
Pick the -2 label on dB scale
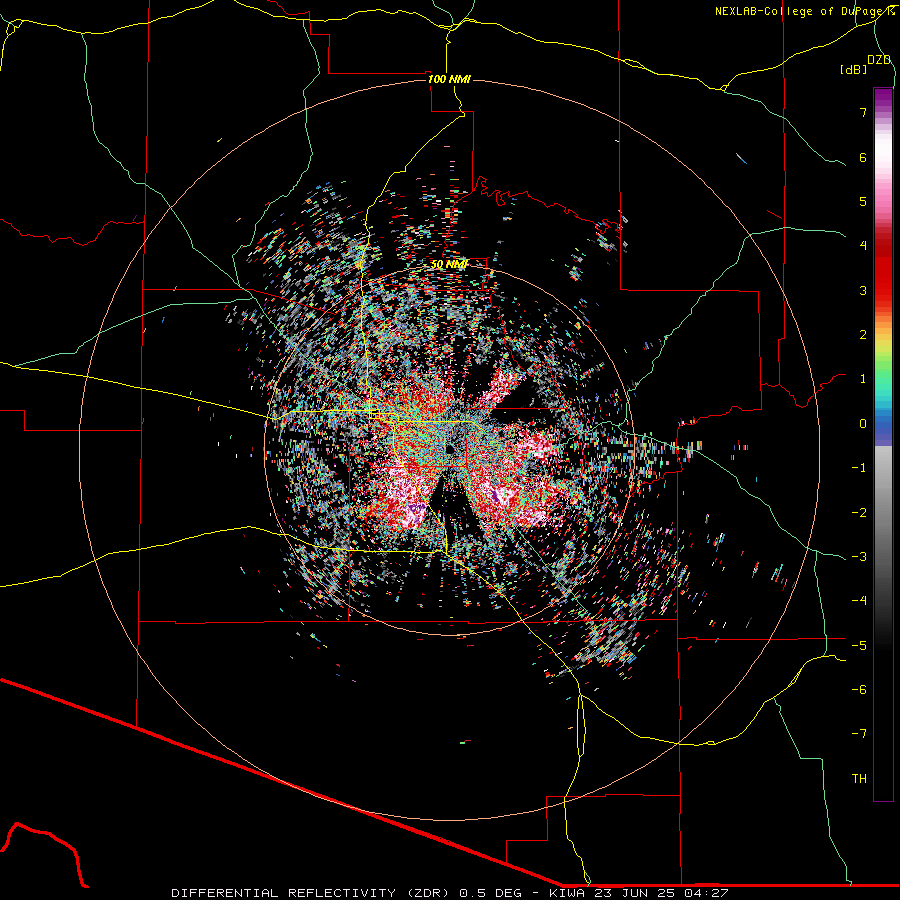859,512
